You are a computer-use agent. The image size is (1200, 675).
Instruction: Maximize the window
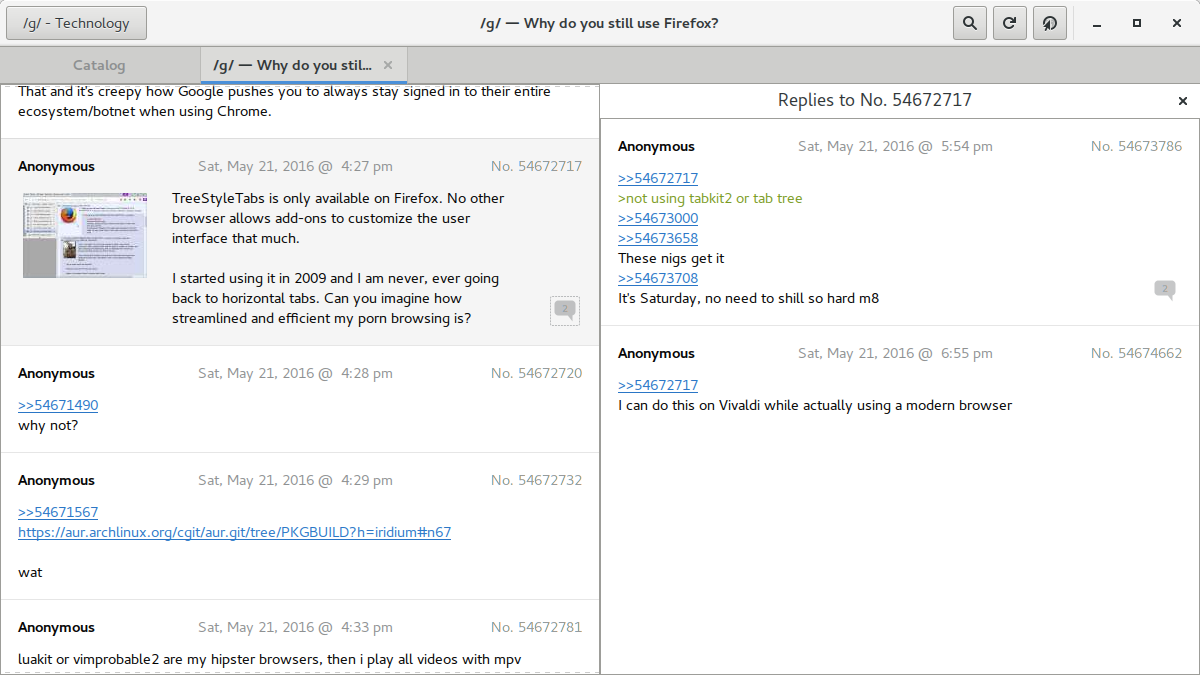click(x=1137, y=23)
